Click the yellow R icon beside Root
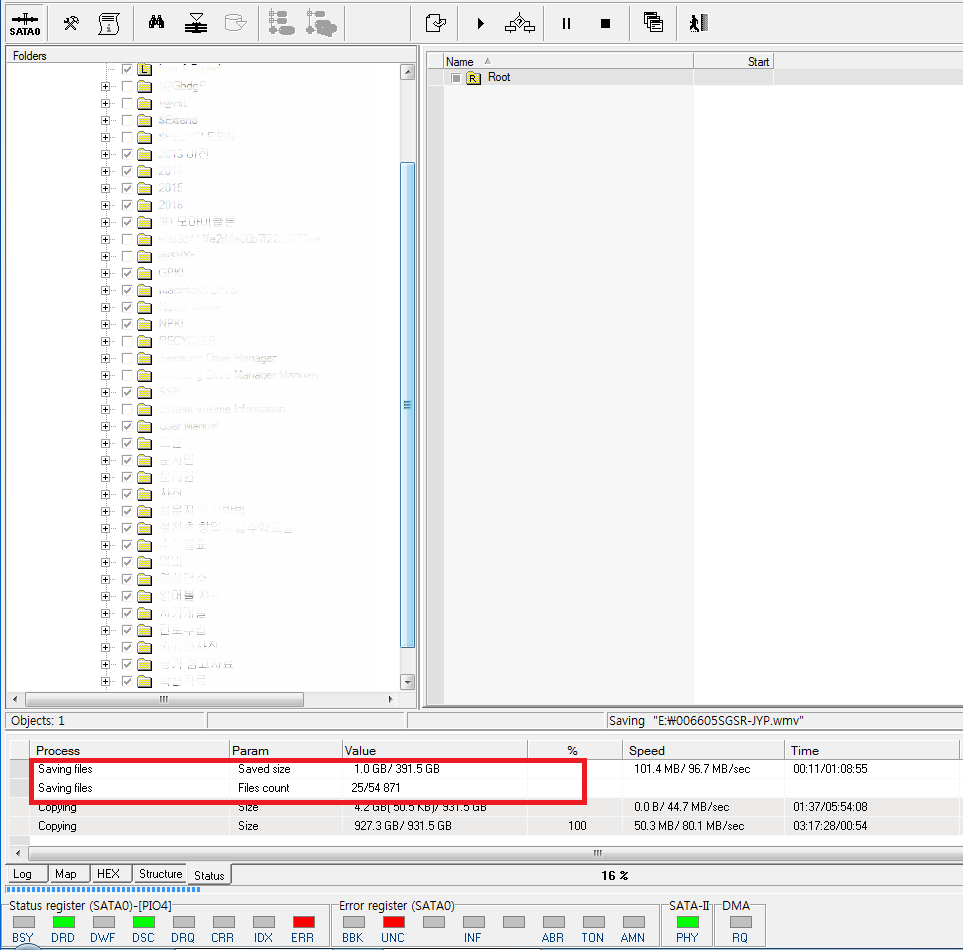 coord(473,78)
